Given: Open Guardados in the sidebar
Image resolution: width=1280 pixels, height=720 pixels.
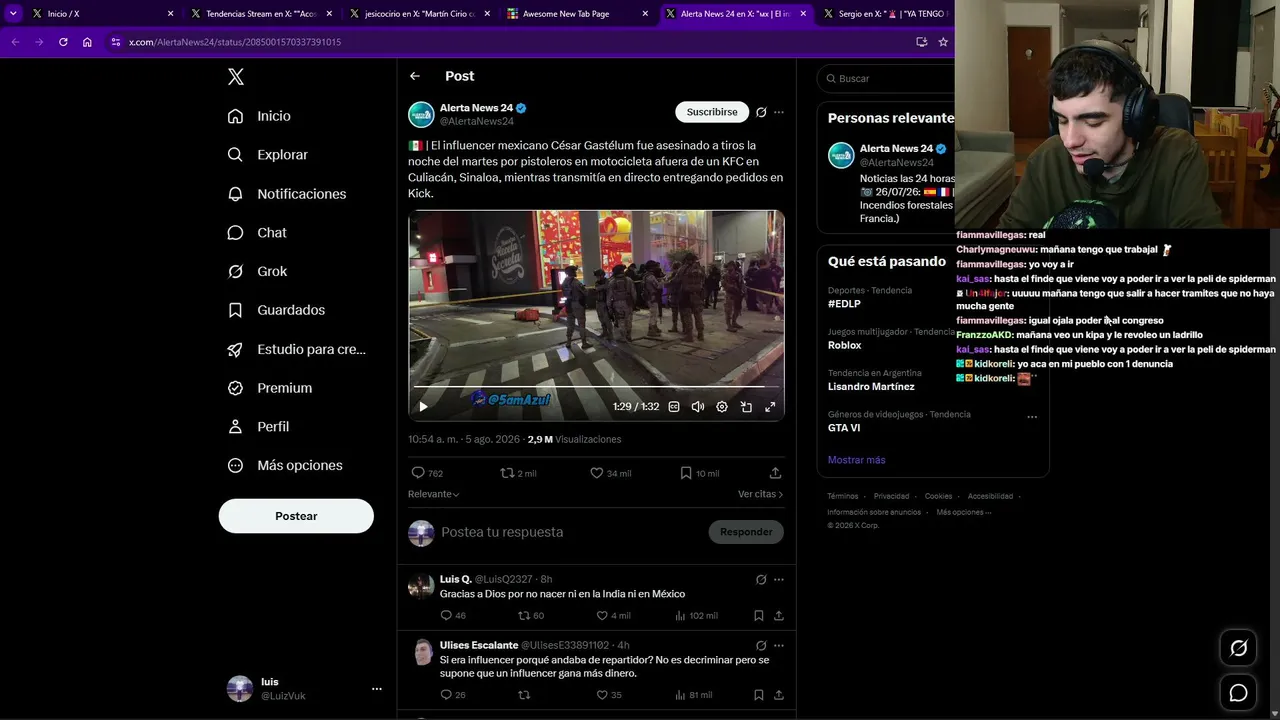Looking at the screenshot, I should tap(276, 310).
